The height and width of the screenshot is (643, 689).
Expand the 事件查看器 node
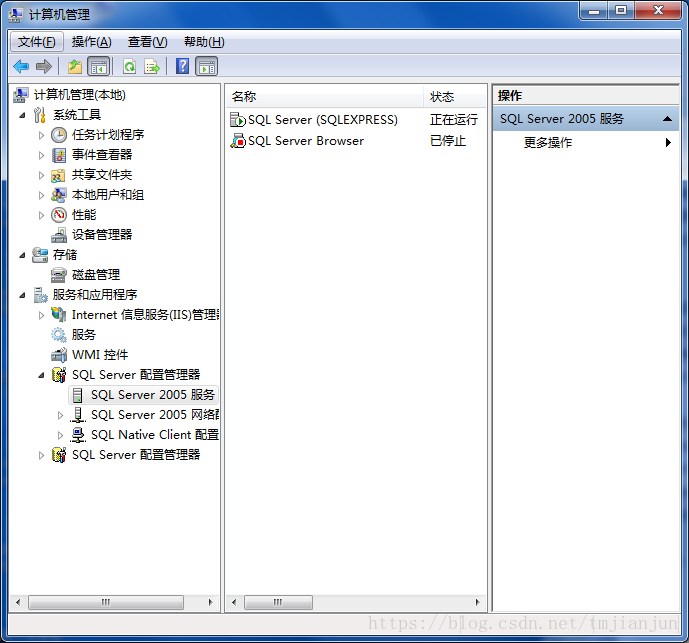point(41,155)
